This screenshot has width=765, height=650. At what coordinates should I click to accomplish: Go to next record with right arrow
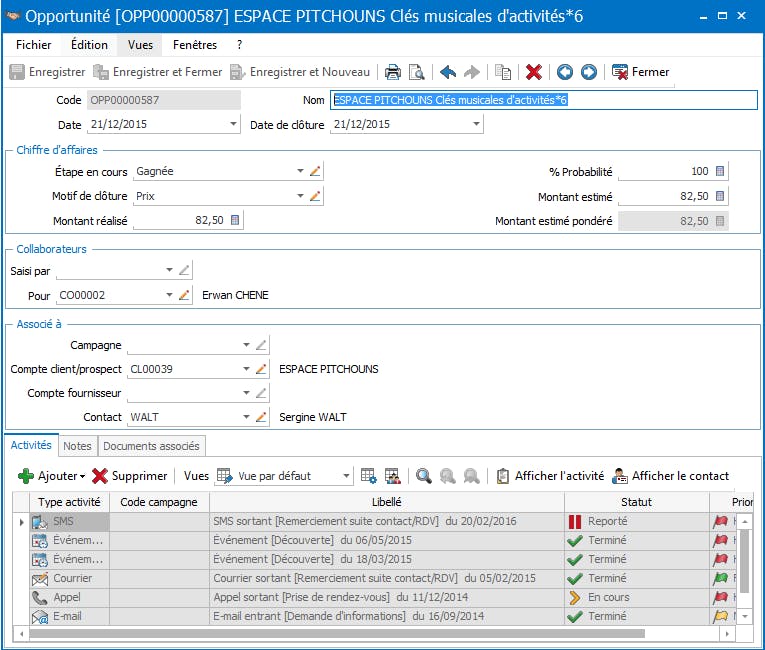click(x=589, y=72)
